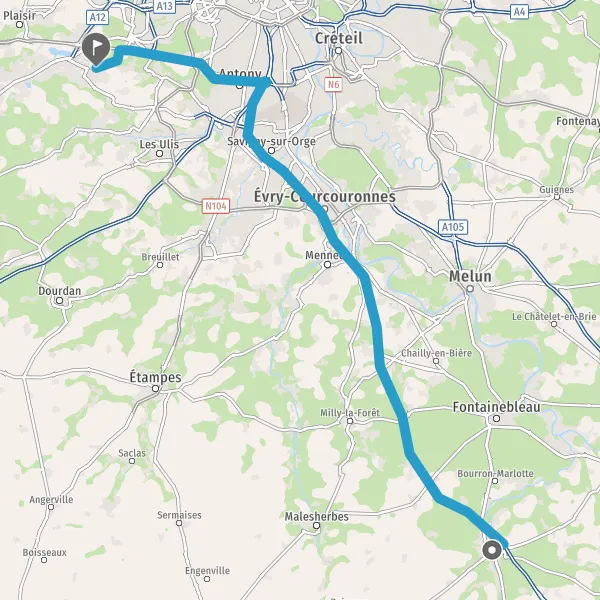The image size is (600, 600).
Task: Click the Chailly-en-Bière label
Action: pyautogui.click(x=436, y=353)
